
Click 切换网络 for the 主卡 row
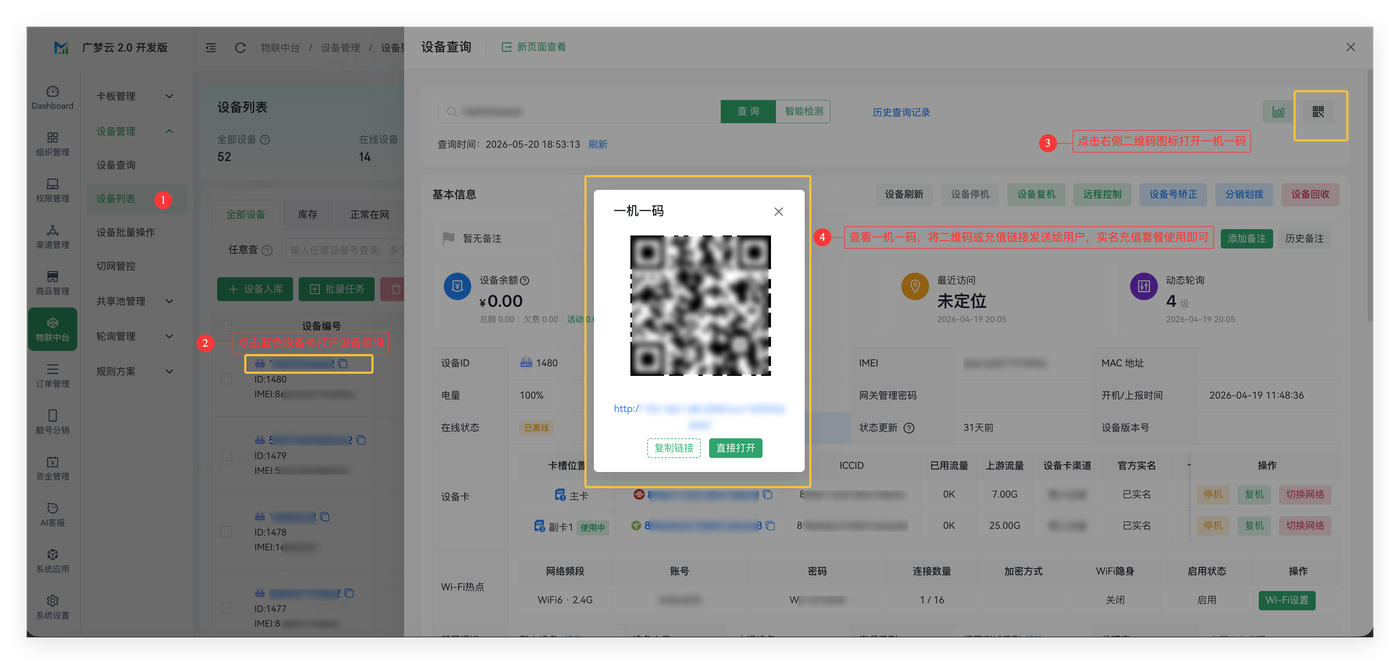point(1305,494)
